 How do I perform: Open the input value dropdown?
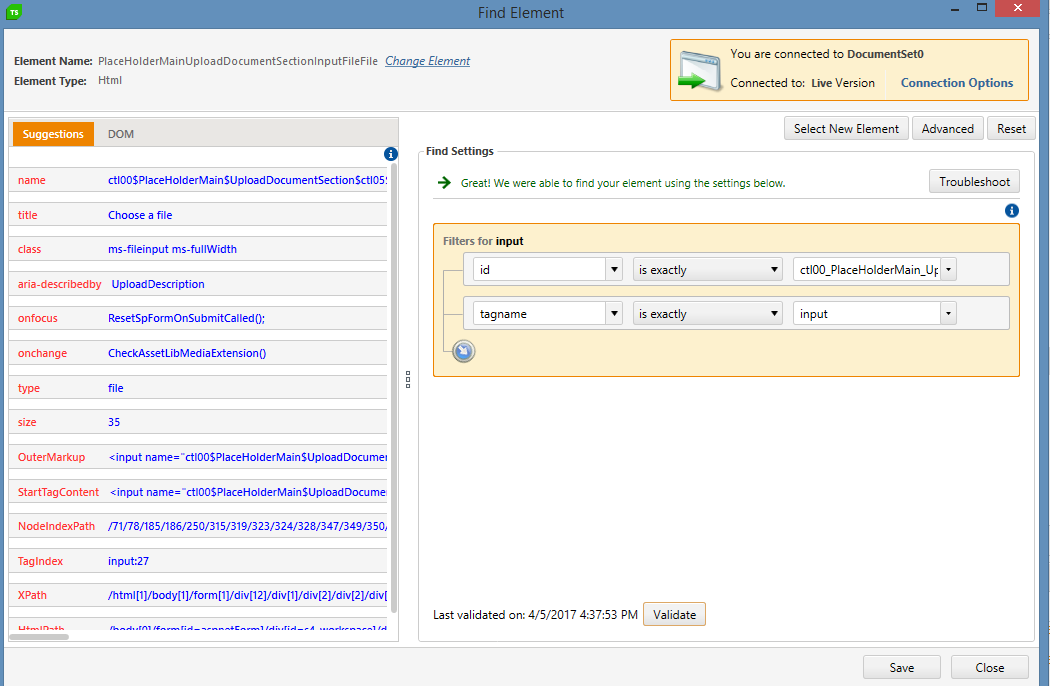point(947,314)
